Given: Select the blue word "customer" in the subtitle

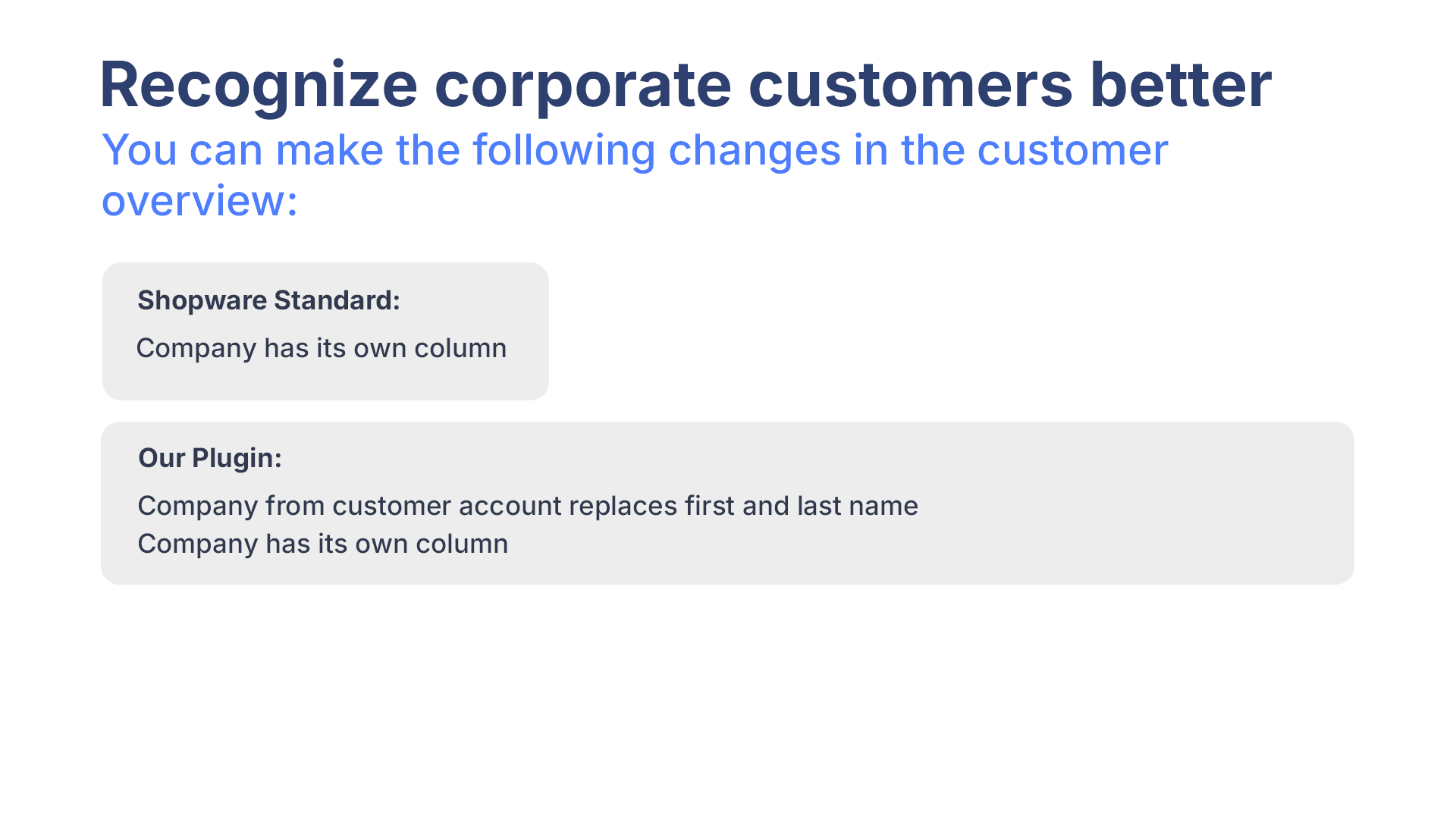Looking at the screenshot, I should tap(1072, 150).
